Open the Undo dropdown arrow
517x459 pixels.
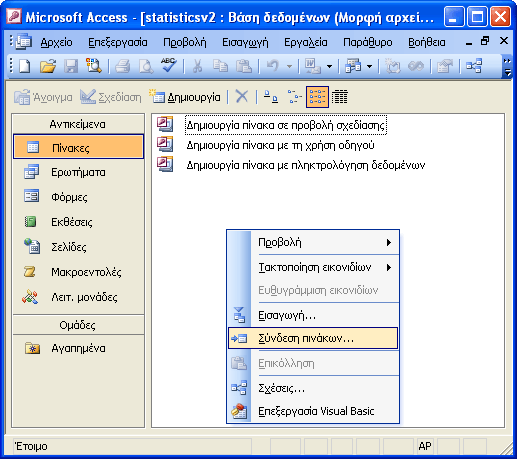[x=289, y=66]
